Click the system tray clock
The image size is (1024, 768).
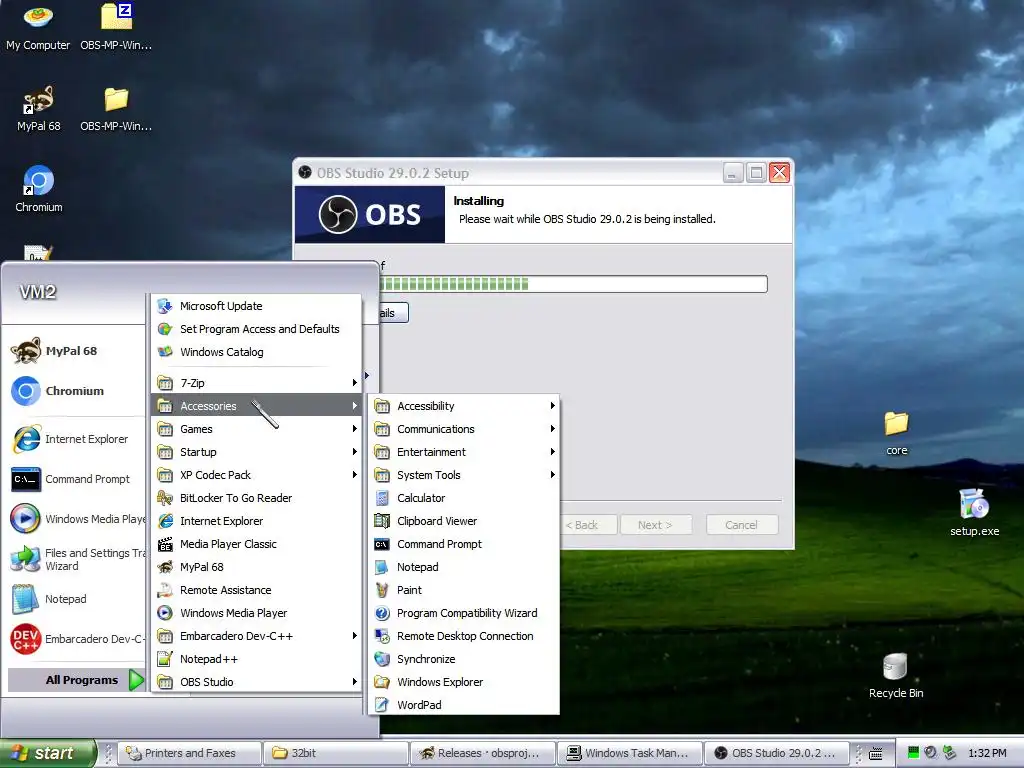987,754
